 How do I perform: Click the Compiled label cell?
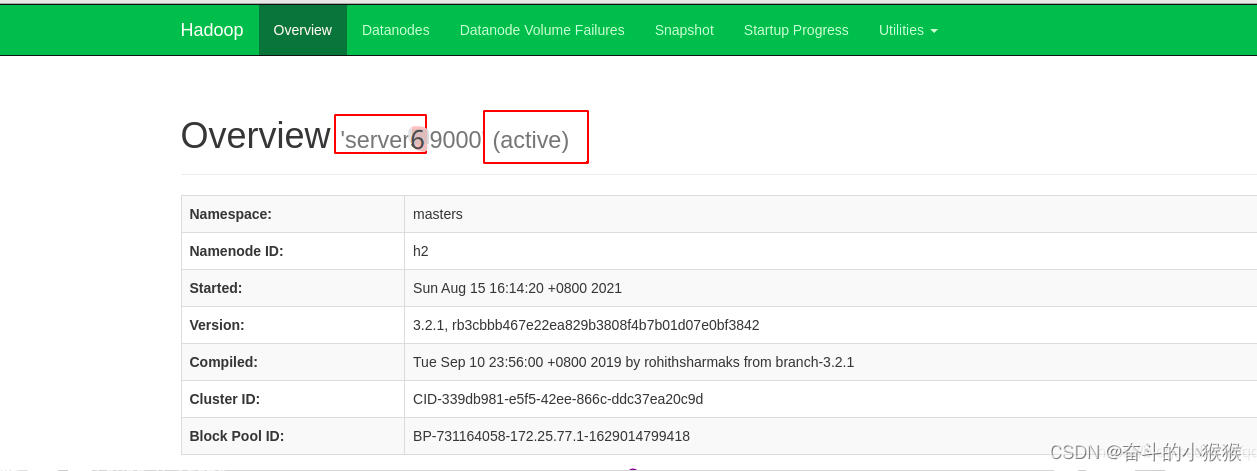pyautogui.click(x=293, y=362)
